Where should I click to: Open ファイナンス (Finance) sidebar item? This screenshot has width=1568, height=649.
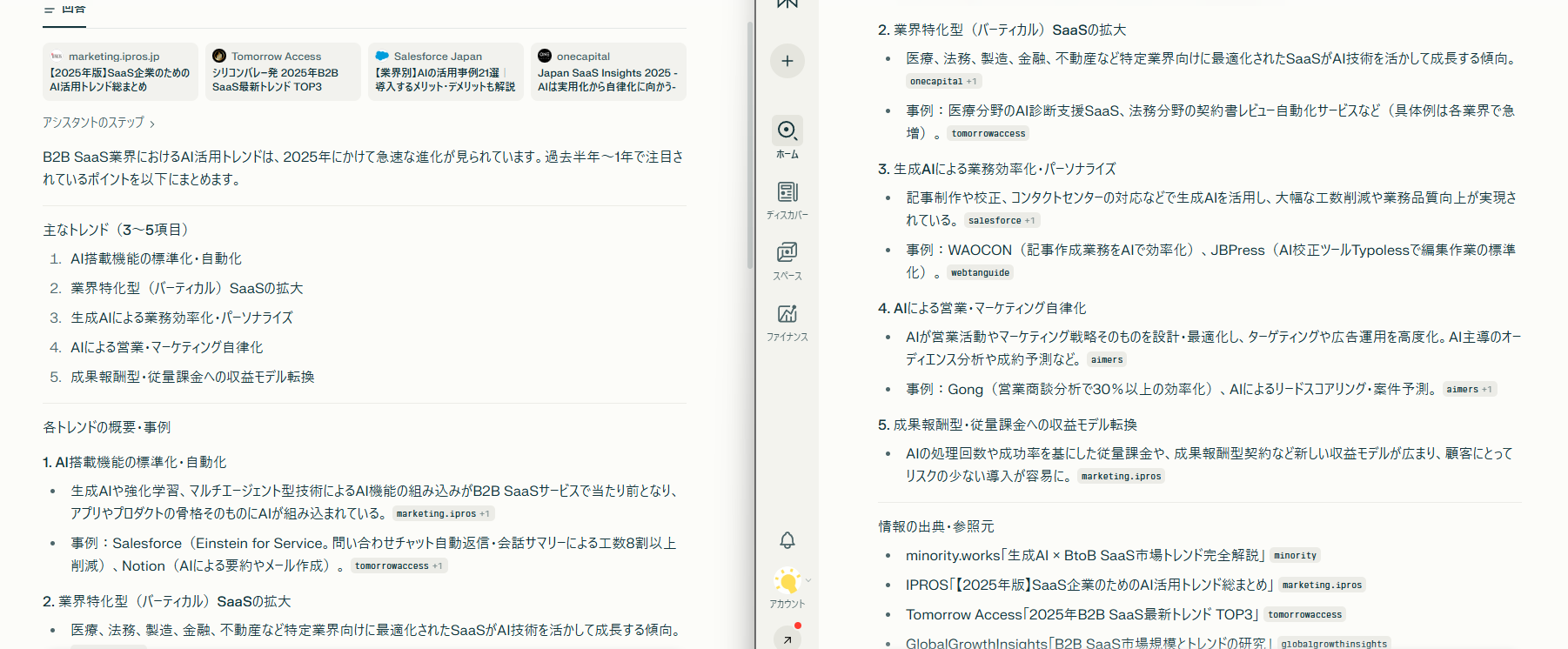tap(787, 322)
